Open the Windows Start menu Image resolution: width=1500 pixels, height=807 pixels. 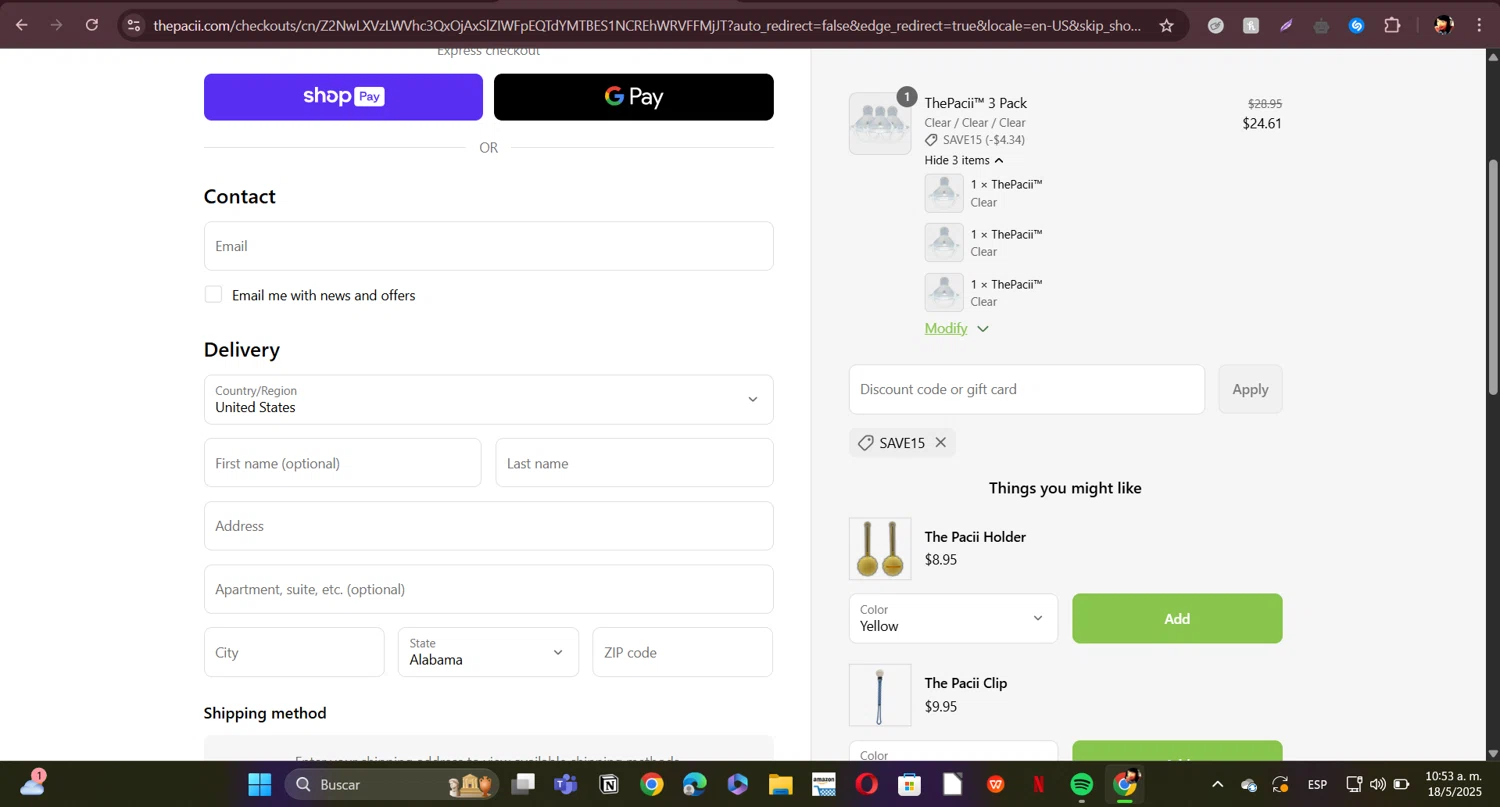(259, 785)
